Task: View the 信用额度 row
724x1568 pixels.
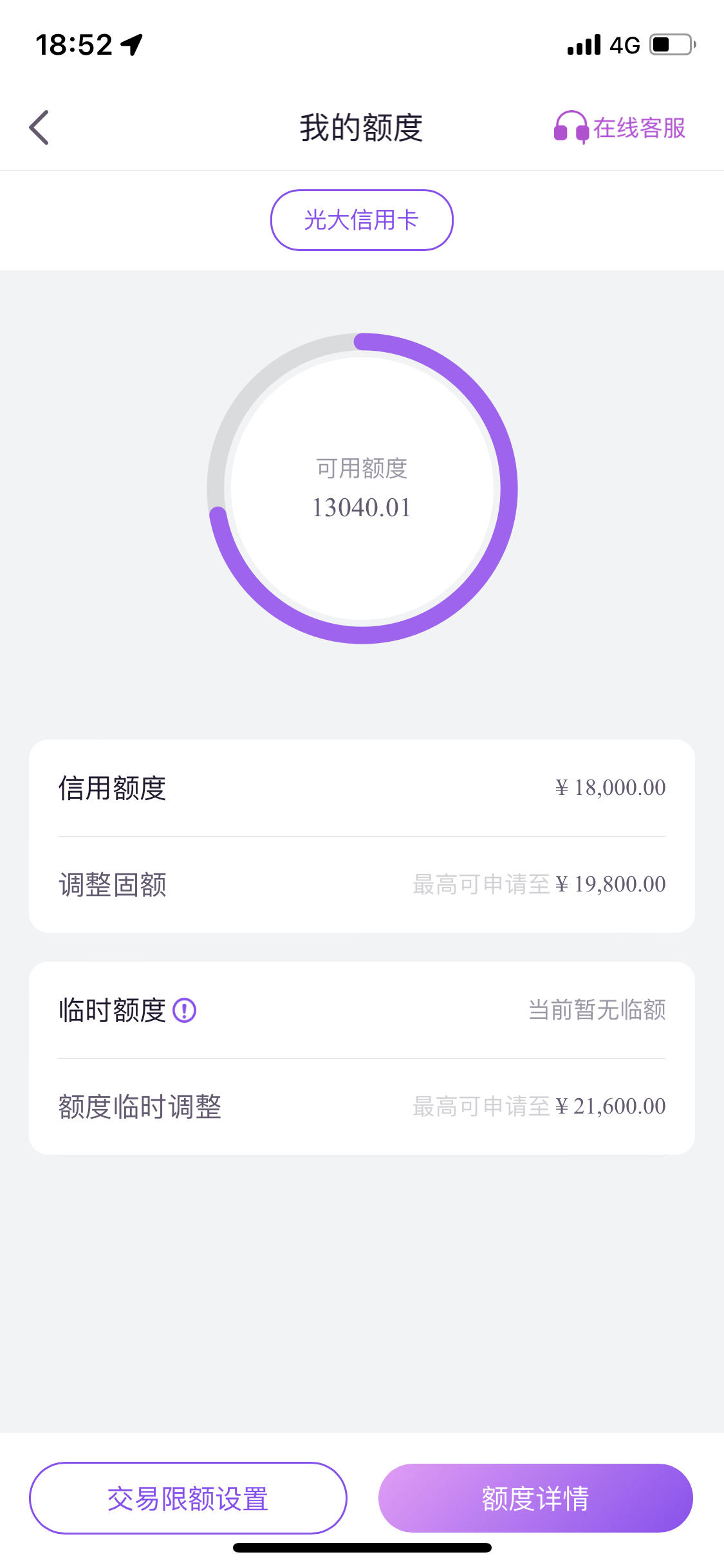Action: click(x=362, y=788)
